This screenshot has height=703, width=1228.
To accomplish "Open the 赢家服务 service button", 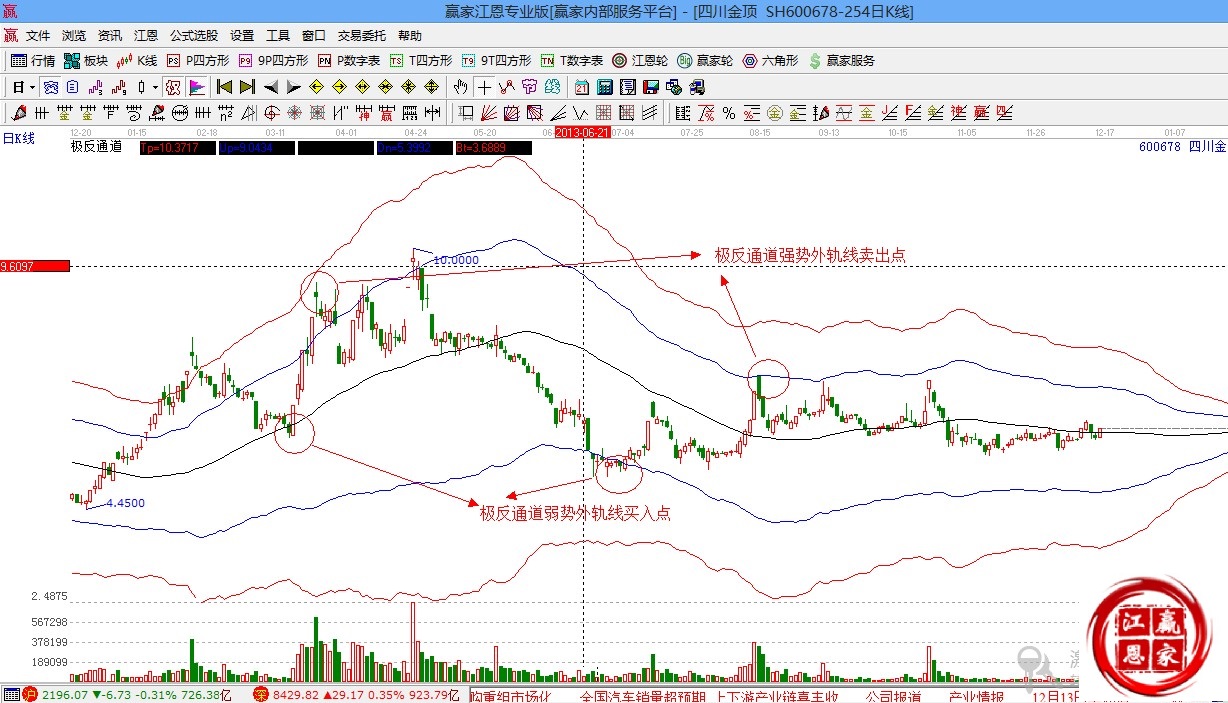I will 840,61.
